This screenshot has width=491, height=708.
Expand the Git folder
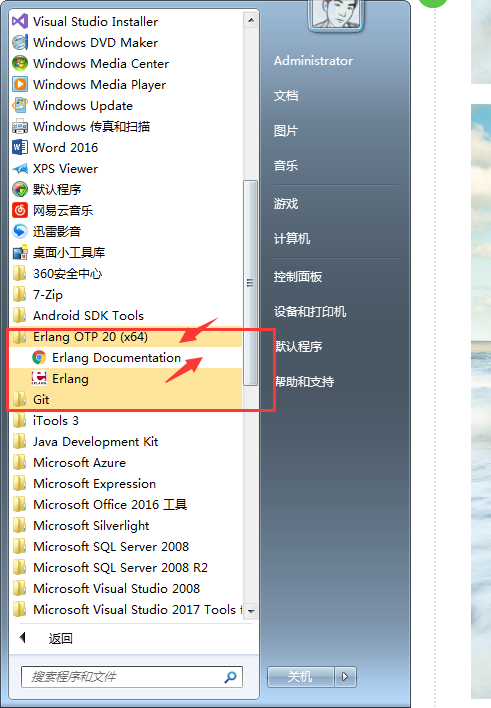pos(125,400)
